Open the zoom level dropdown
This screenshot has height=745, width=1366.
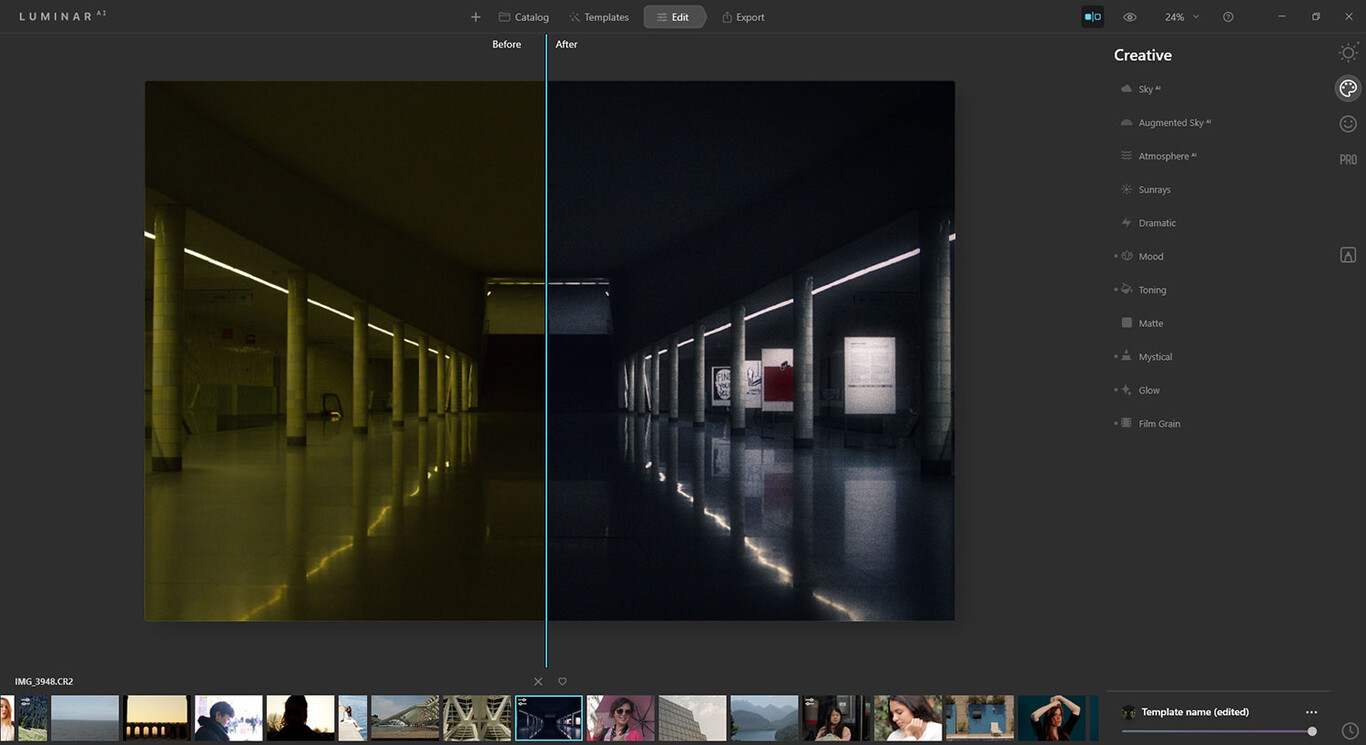pyautogui.click(x=1181, y=16)
